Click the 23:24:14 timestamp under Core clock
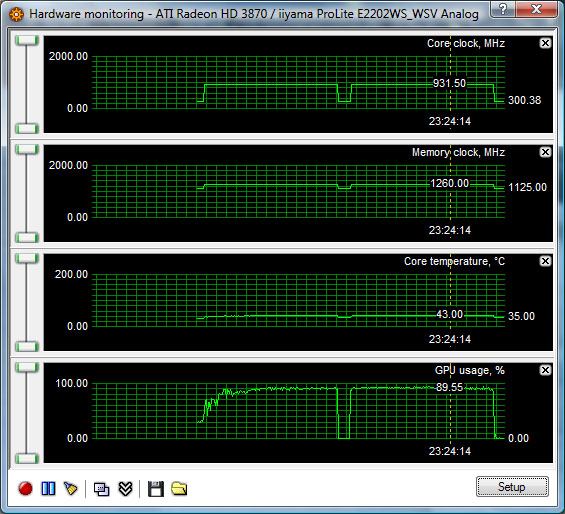 coord(450,121)
